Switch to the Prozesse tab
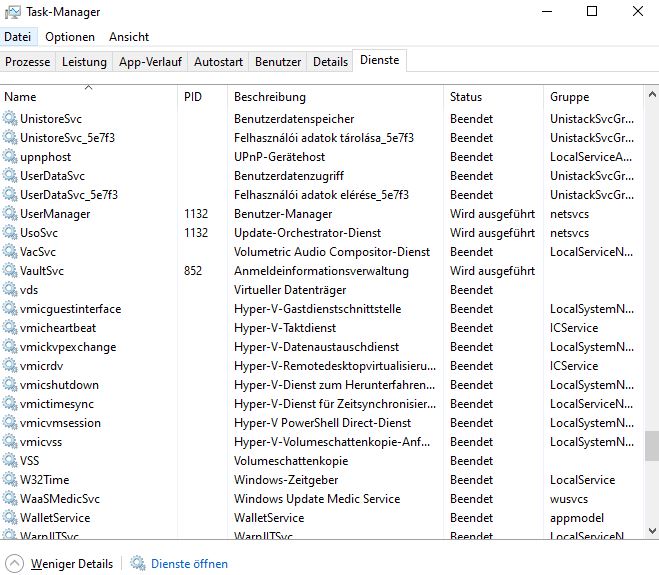This screenshot has width=659, height=575. 28,62
